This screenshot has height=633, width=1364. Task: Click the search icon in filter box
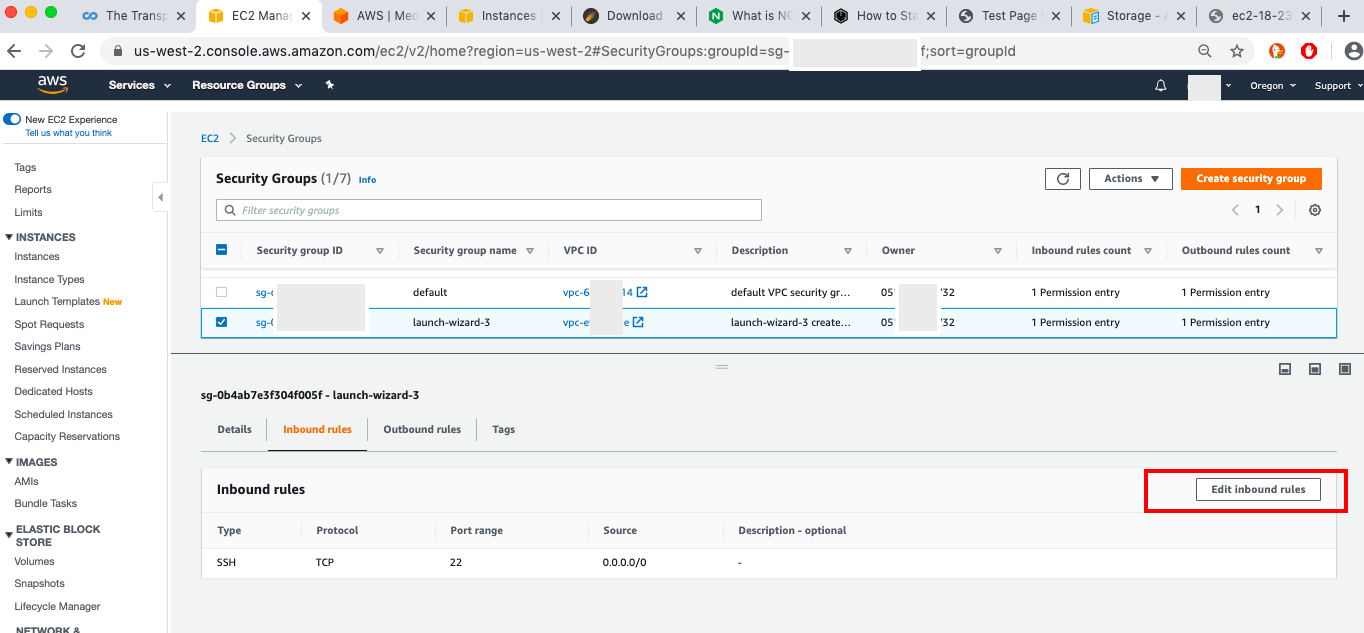click(231, 211)
